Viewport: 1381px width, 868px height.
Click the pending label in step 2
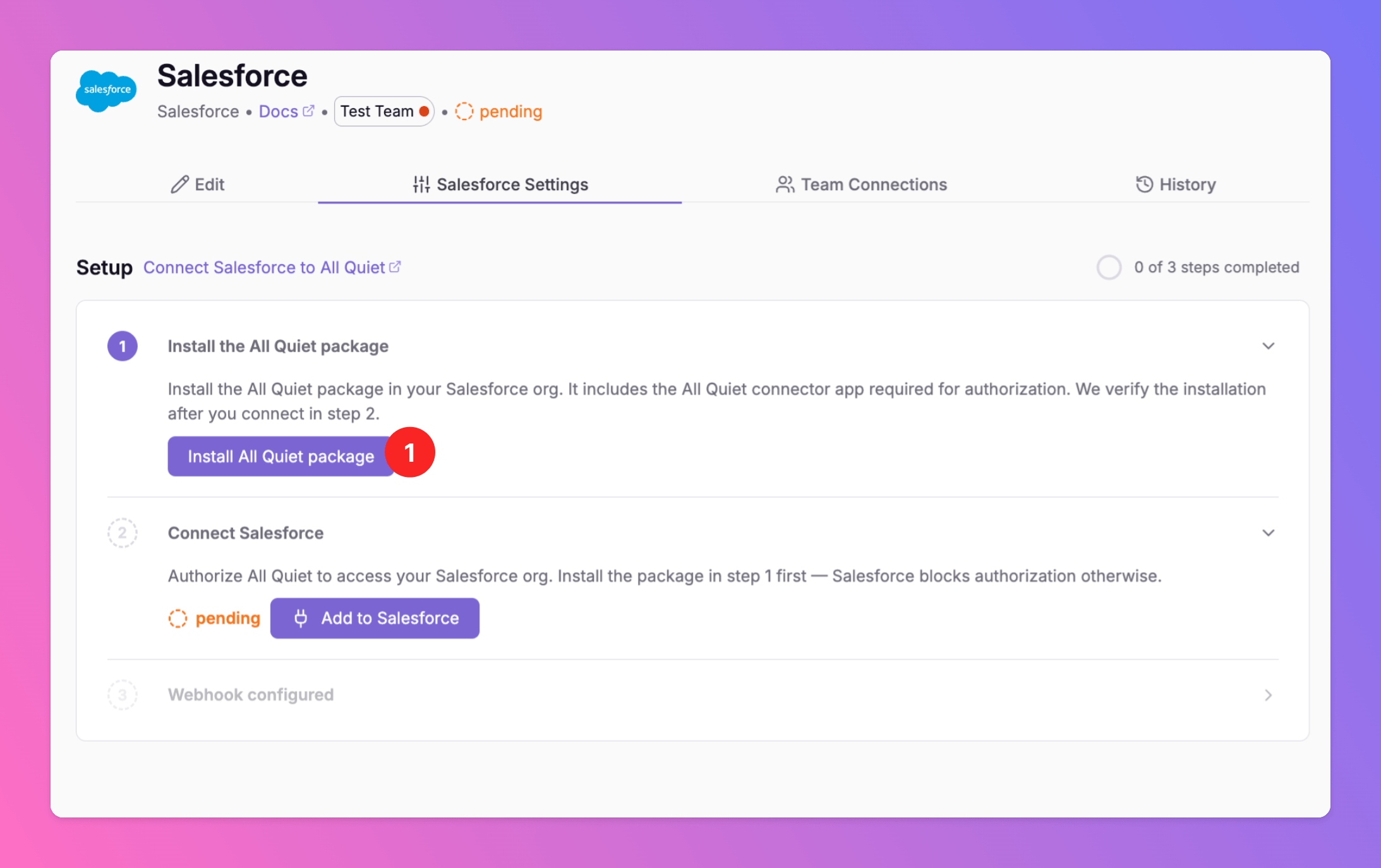pyautogui.click(x=227, y=618)
